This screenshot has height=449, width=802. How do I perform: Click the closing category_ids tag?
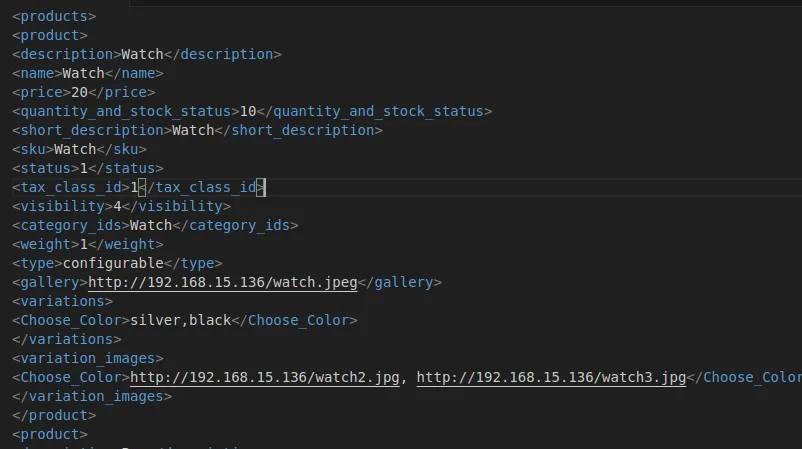[235, 226]
